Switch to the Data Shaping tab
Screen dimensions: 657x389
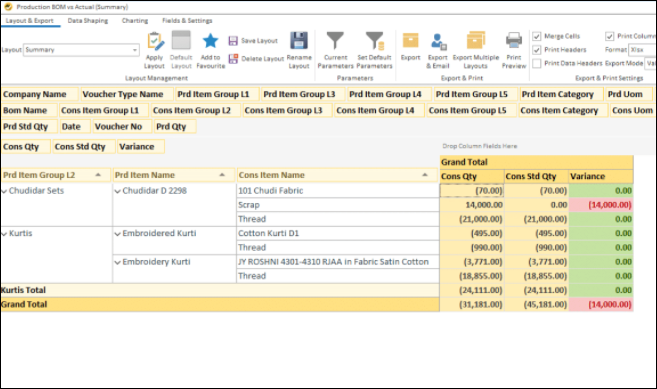[88, 21]
